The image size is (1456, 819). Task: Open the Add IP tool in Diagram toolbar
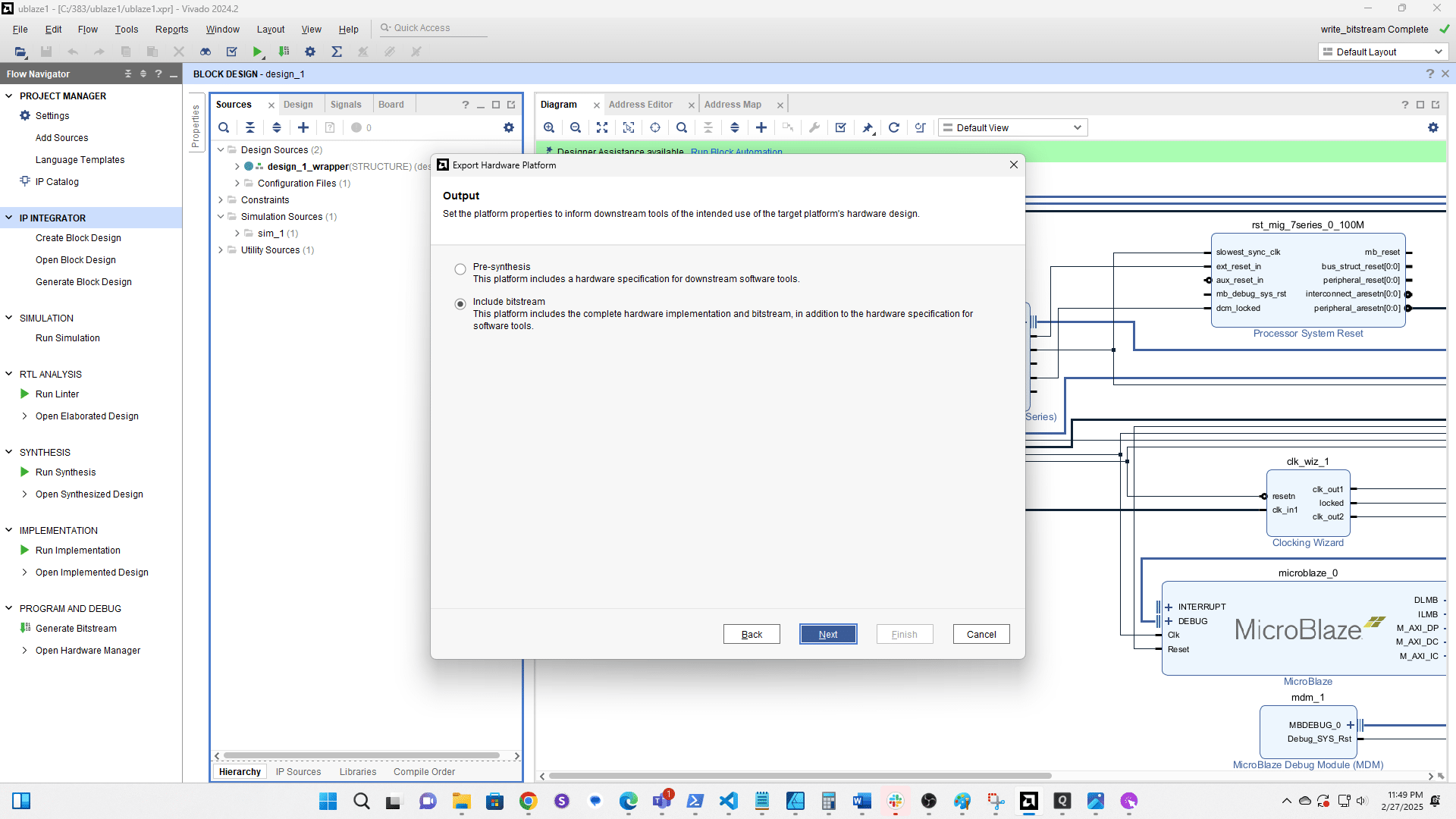click(x=761, y=127)
